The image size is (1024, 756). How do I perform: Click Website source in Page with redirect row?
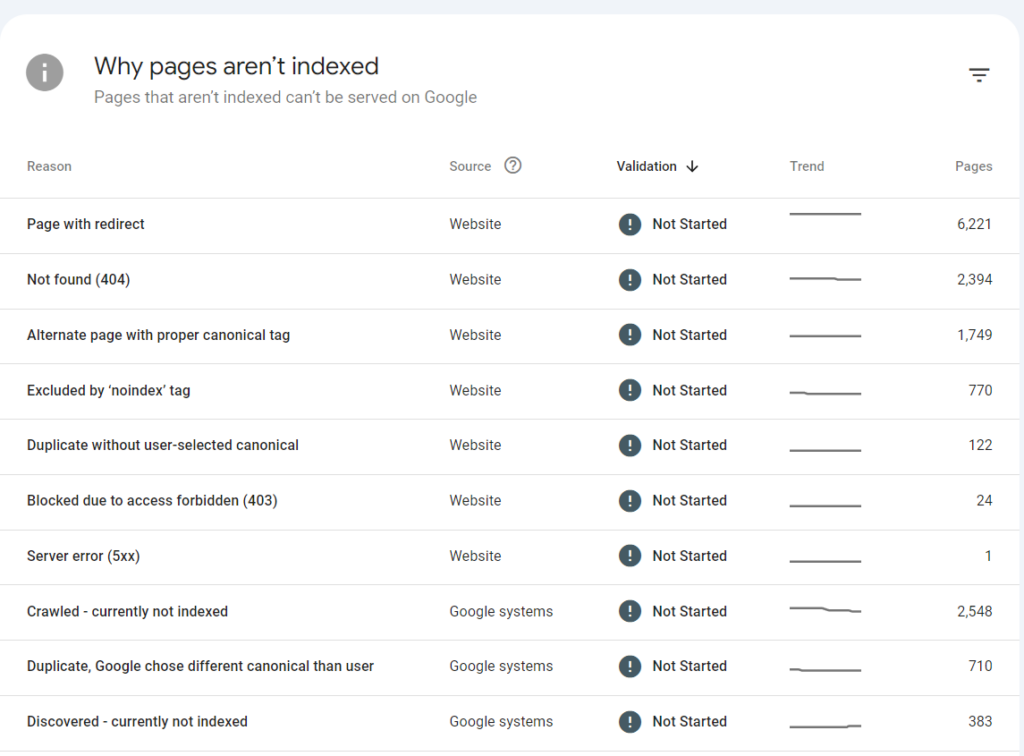(475, 224)
